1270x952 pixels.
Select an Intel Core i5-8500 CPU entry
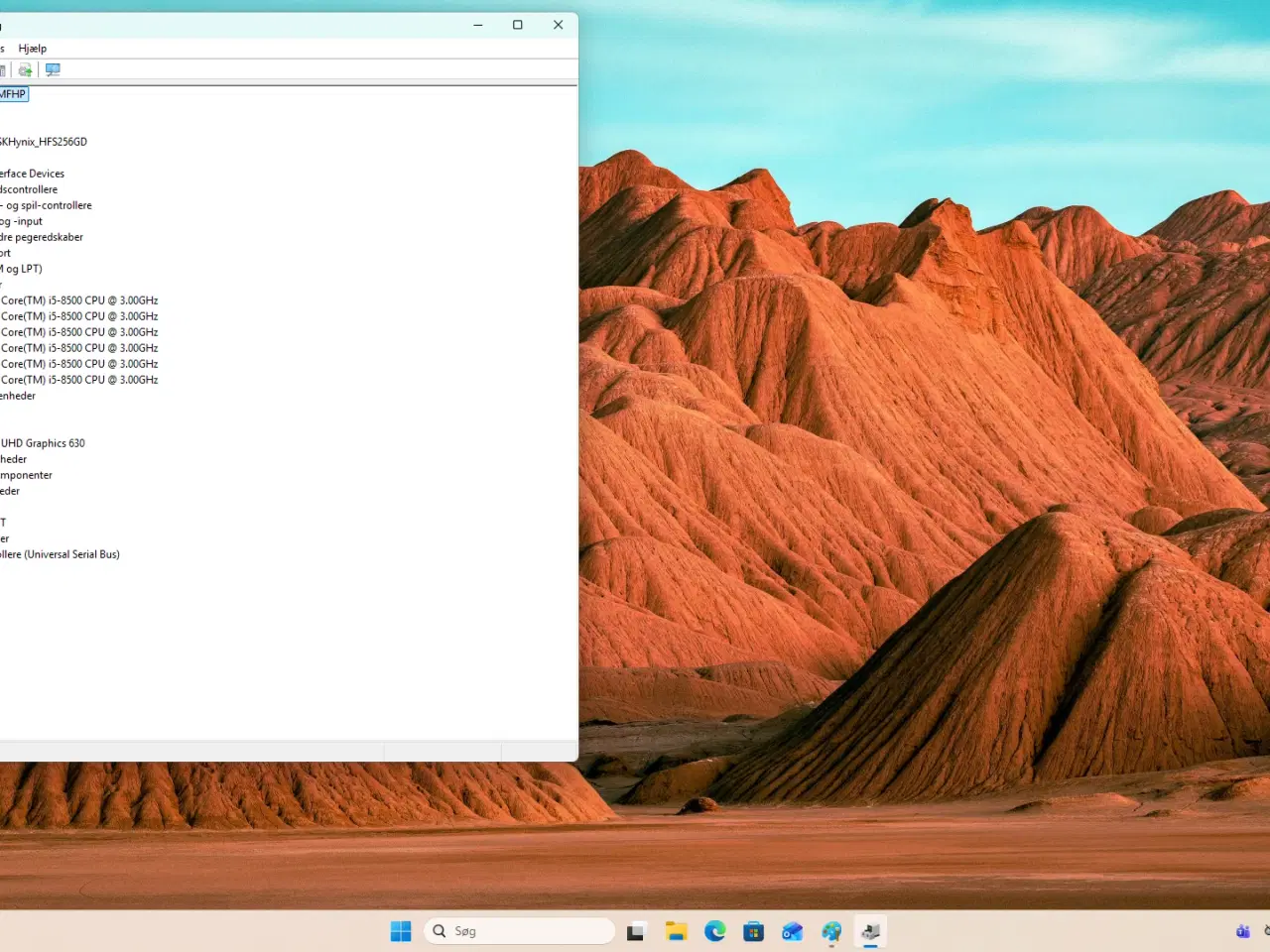79,331
